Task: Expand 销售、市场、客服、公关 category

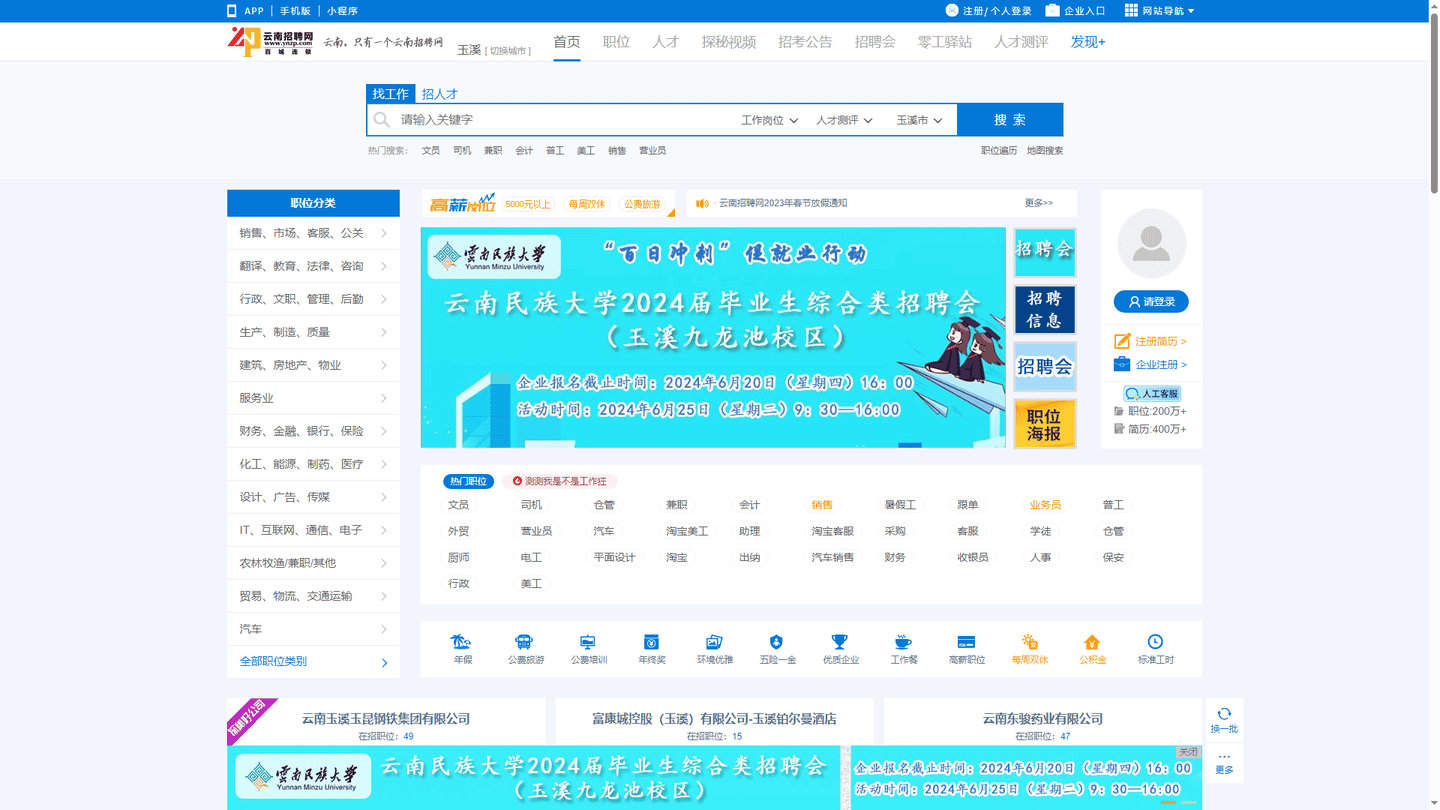Action: (313, 233)
